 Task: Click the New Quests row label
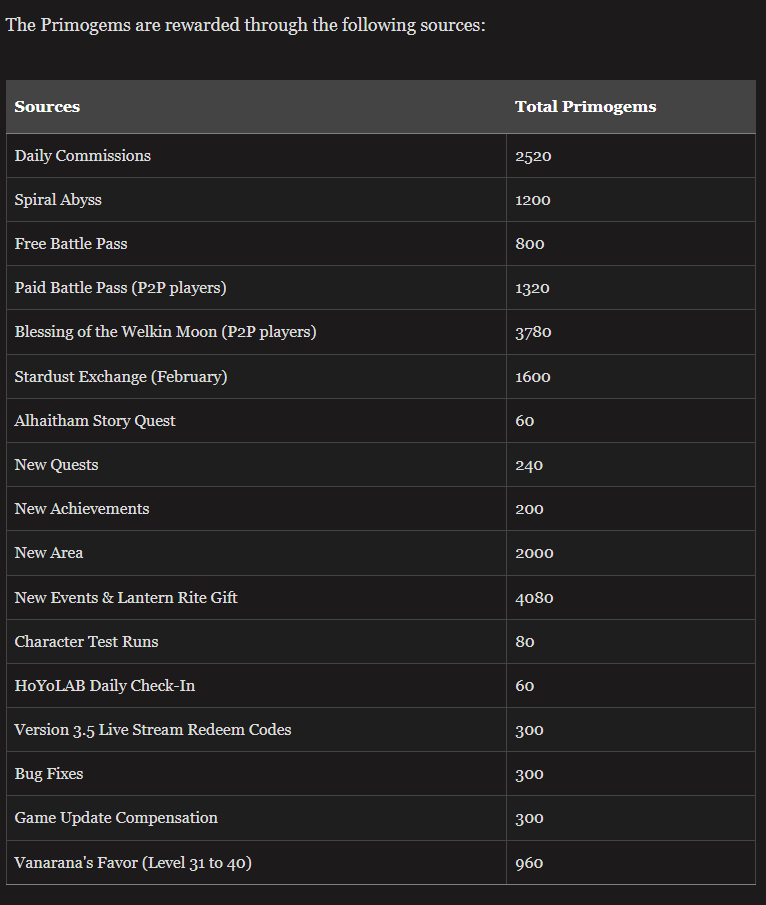(56, 465)
